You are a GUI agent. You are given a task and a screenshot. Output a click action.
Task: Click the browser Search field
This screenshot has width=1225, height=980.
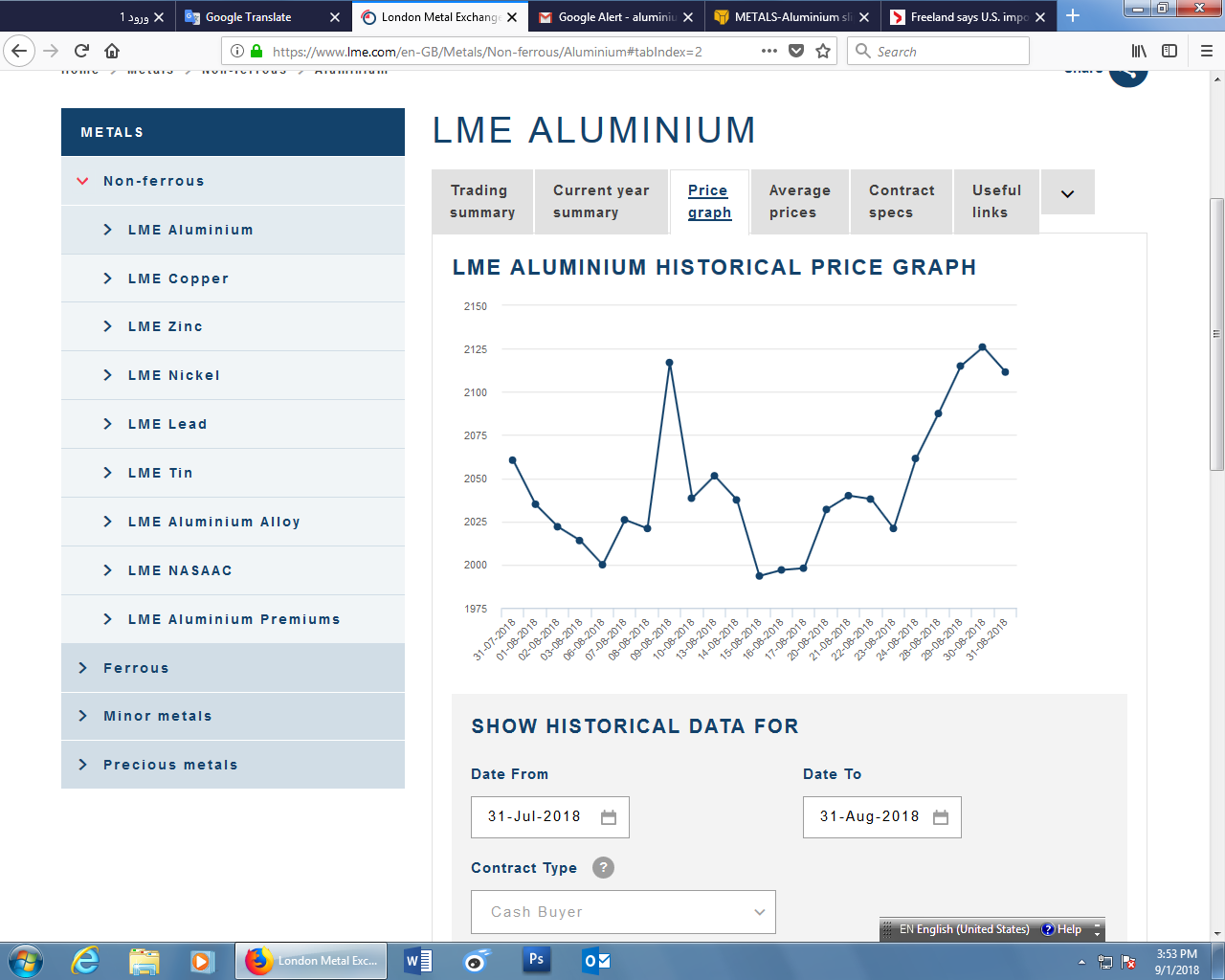[938, 51]
